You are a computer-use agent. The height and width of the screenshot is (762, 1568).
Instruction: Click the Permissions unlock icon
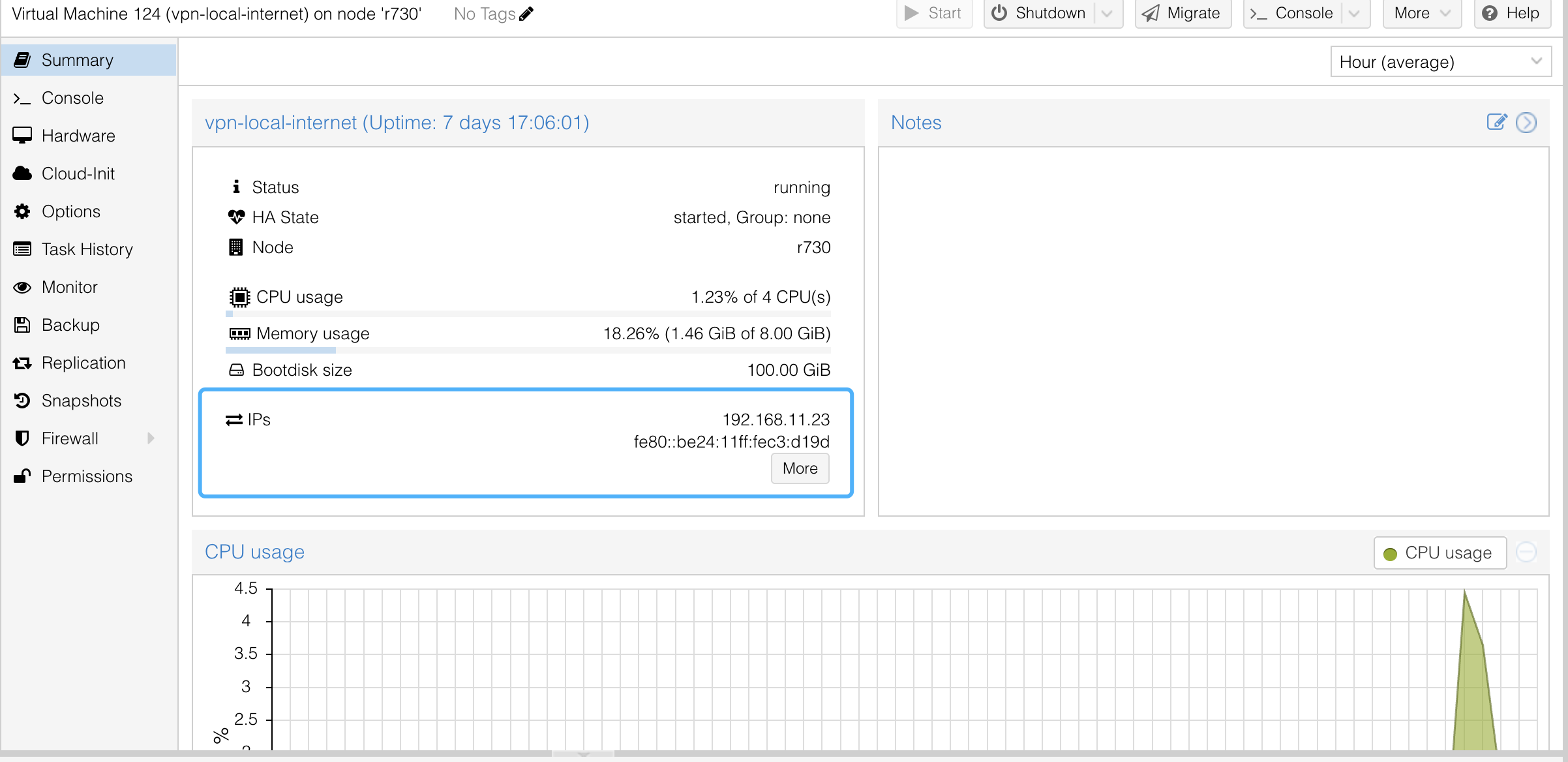pos(22,476)
